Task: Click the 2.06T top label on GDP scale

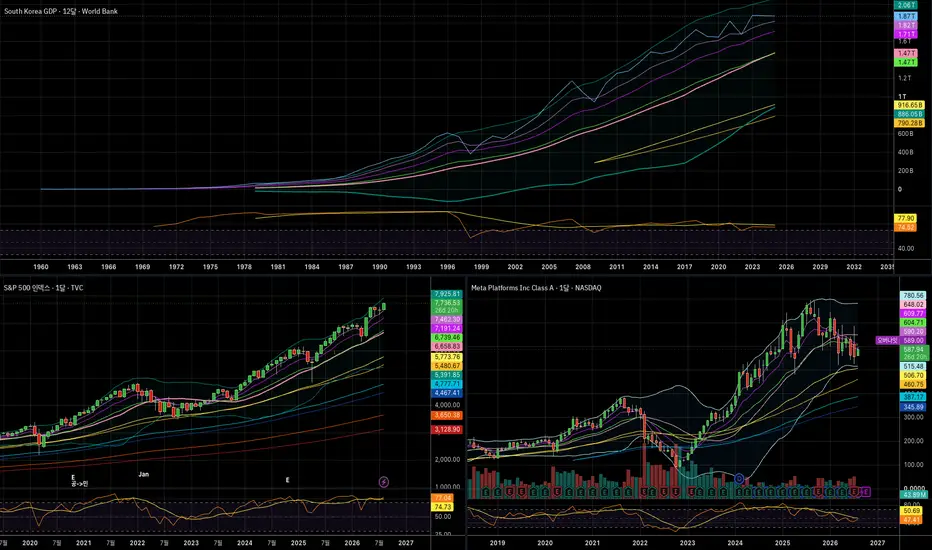Action: pyautogui.click(x=906, y=5)
